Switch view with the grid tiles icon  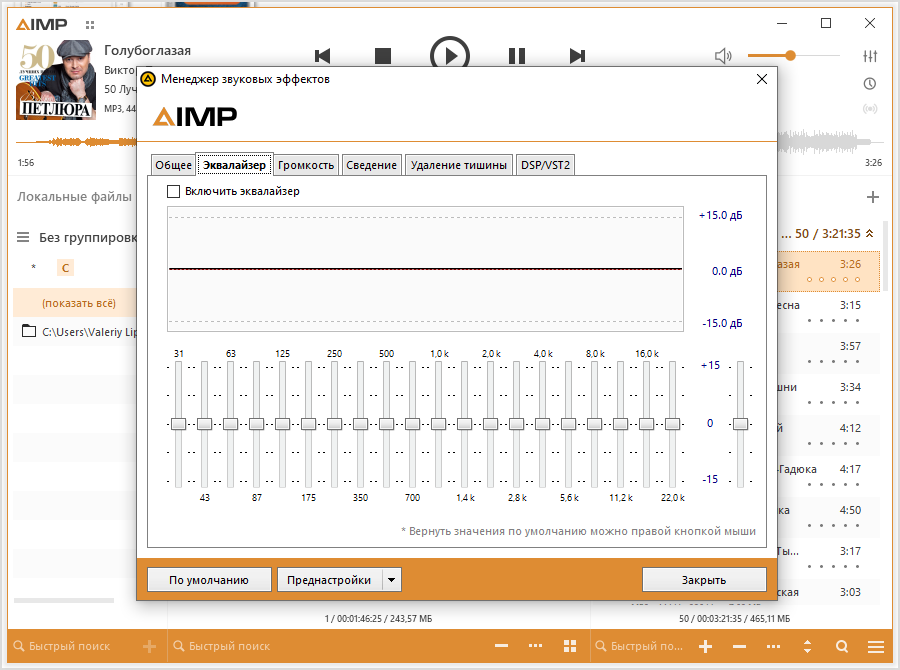(x=570, y=646)
